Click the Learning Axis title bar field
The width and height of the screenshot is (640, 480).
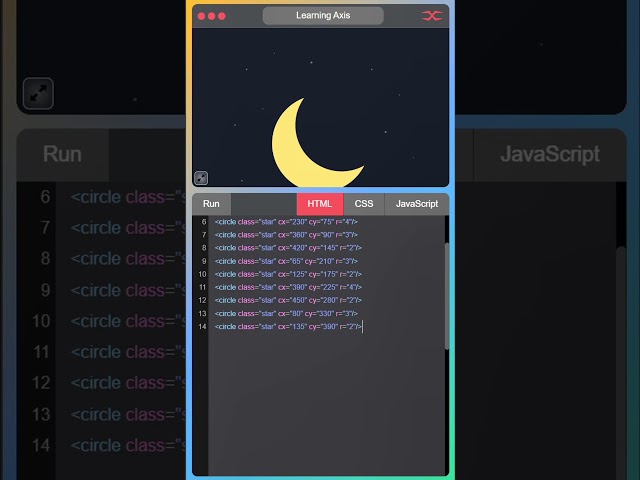coord(323,16)
